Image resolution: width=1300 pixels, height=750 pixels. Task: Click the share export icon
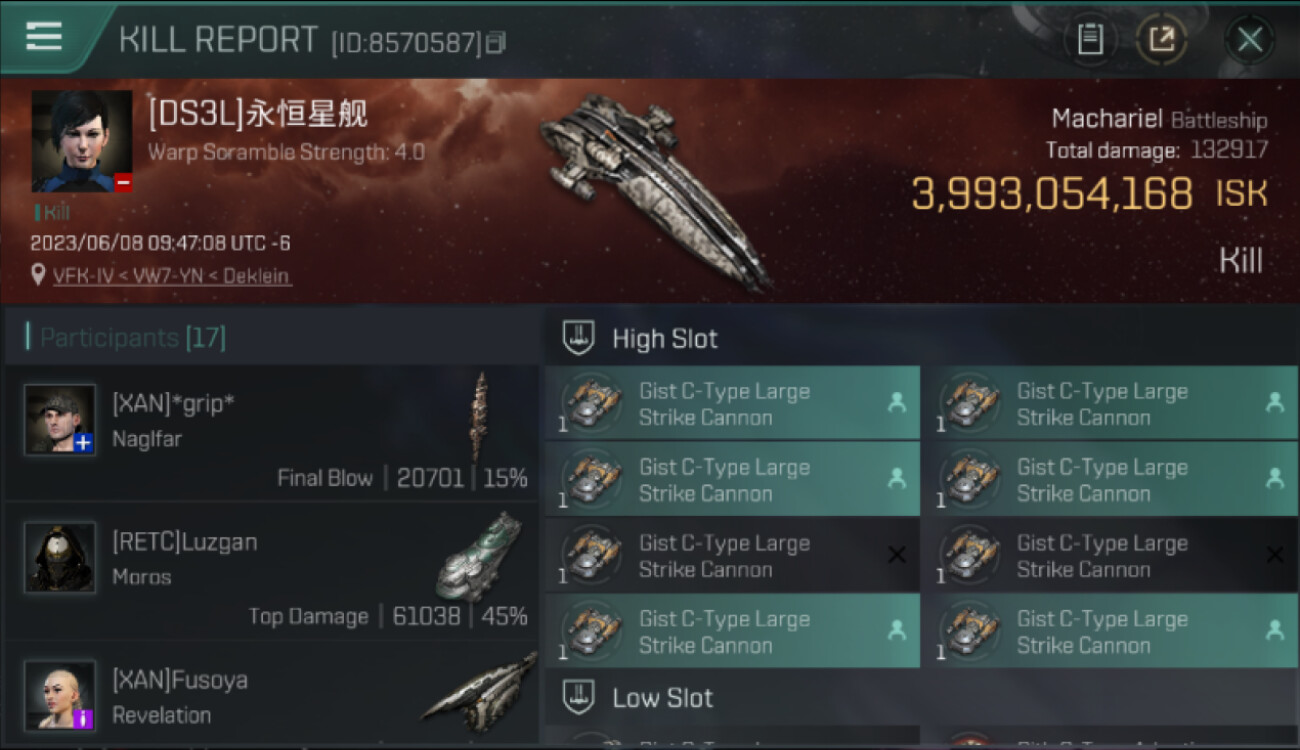click(x=1161, y=40)
